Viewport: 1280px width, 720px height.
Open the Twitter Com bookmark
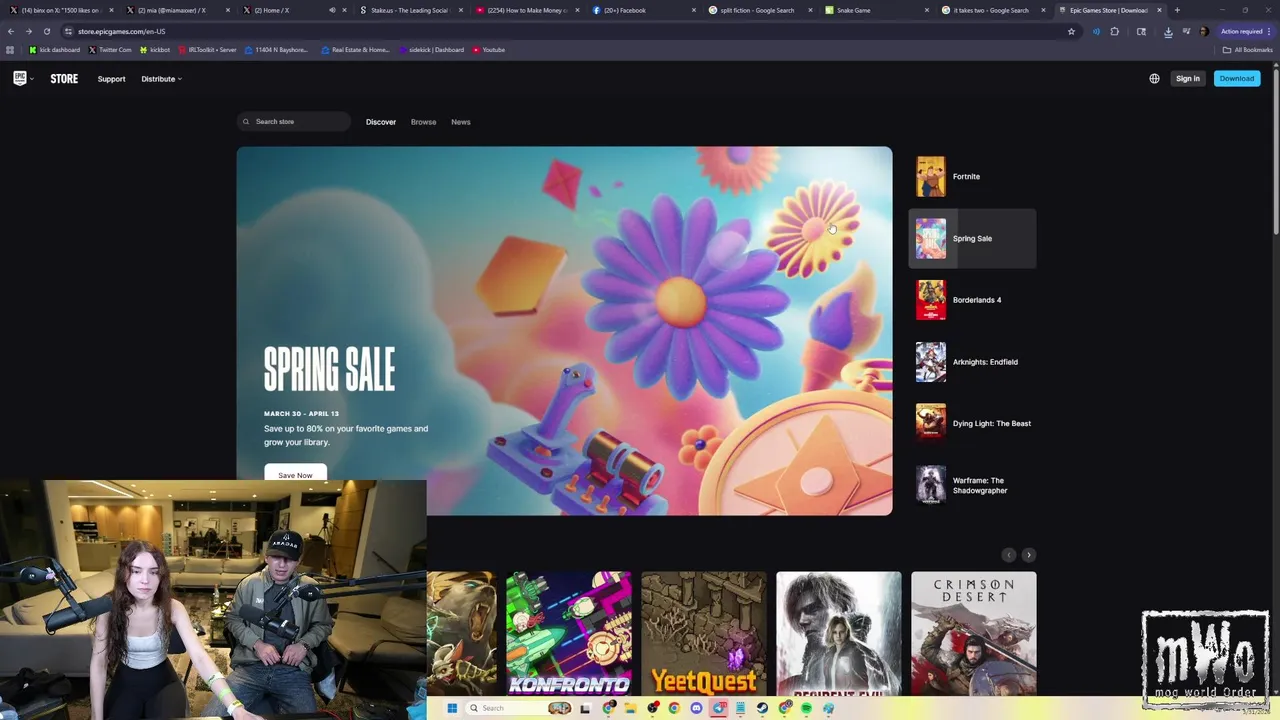tap(110, 49)
